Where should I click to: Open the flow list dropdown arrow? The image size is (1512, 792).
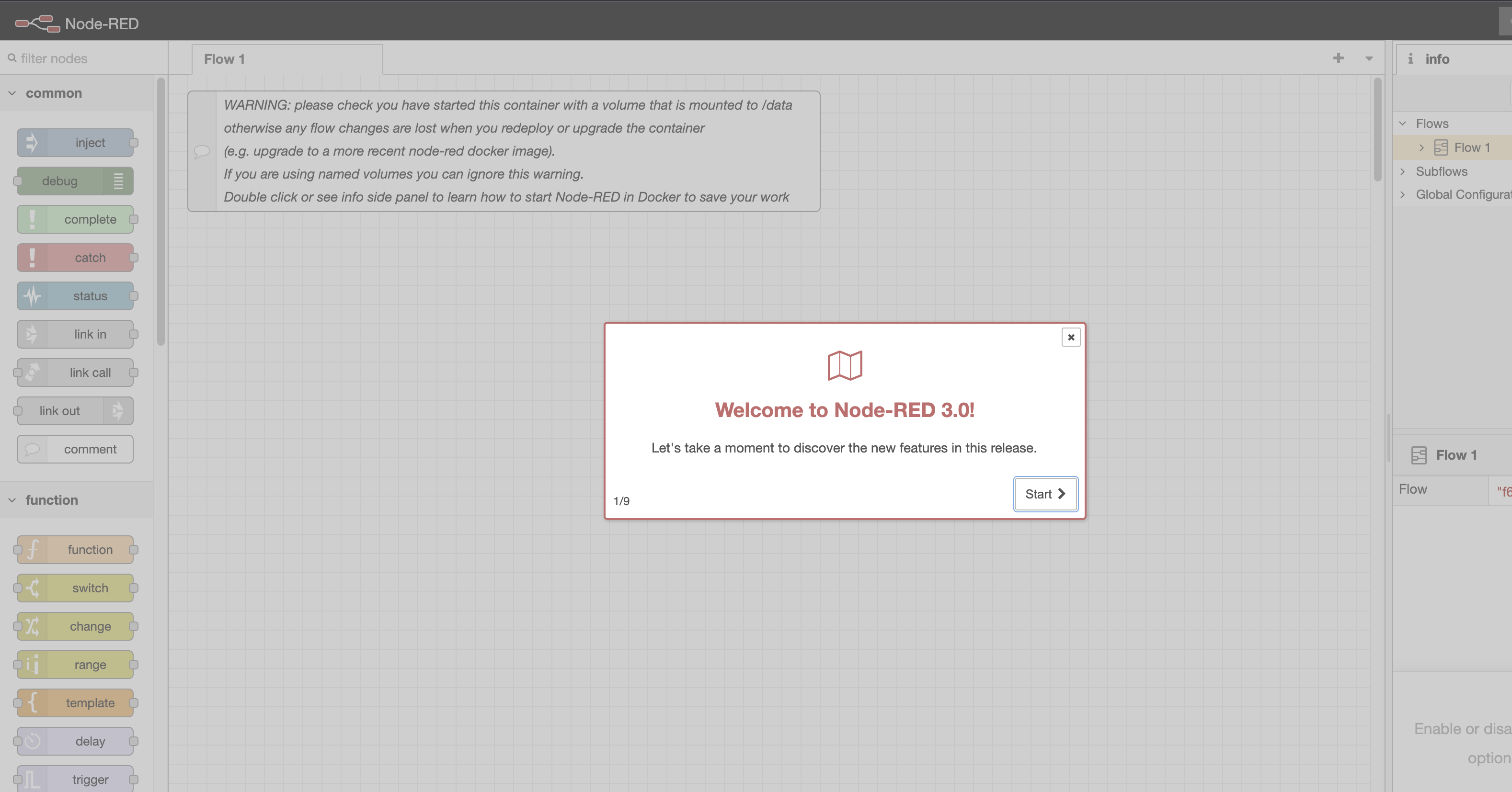pyautogui.click(x=1369, y=59)
